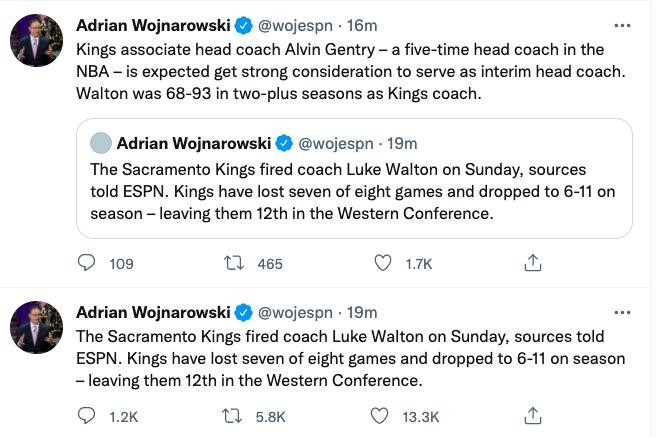The width and height of the screenshot is (658, 437).
Task: Open more options for first tweet
Action: pos(621,25)
